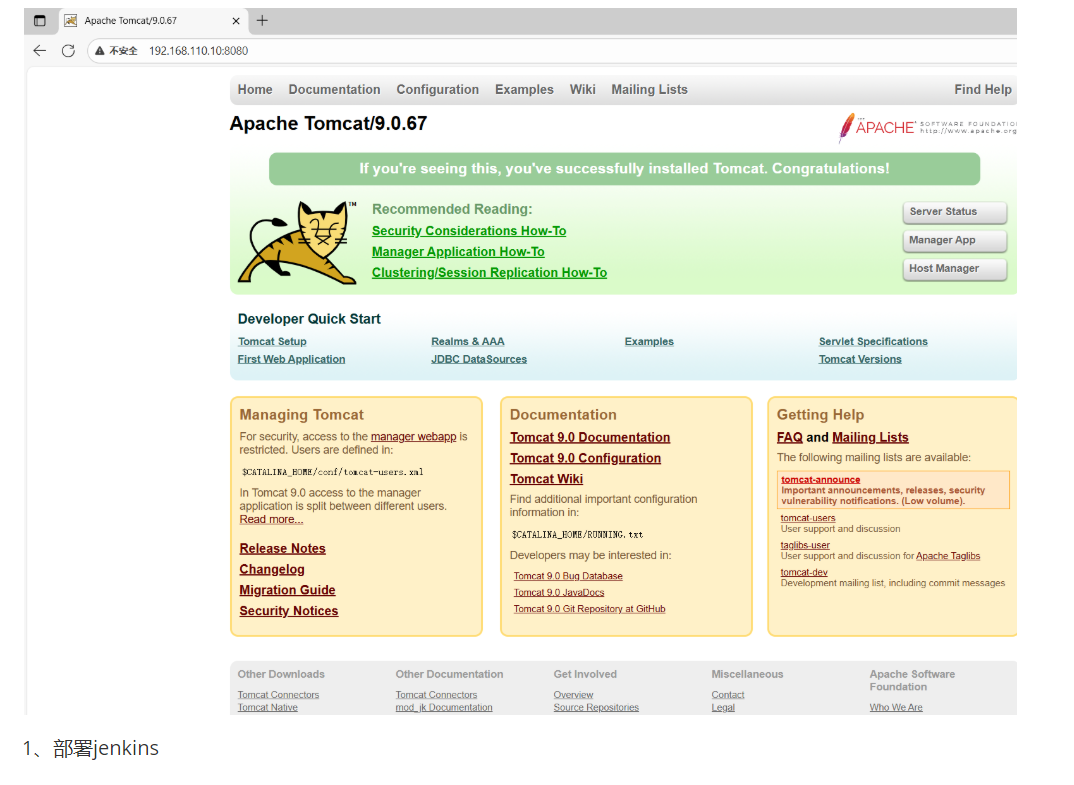This screenshot has width=1074, height=785.
Task: Open the Security Notices link
Action: [288, 611]
